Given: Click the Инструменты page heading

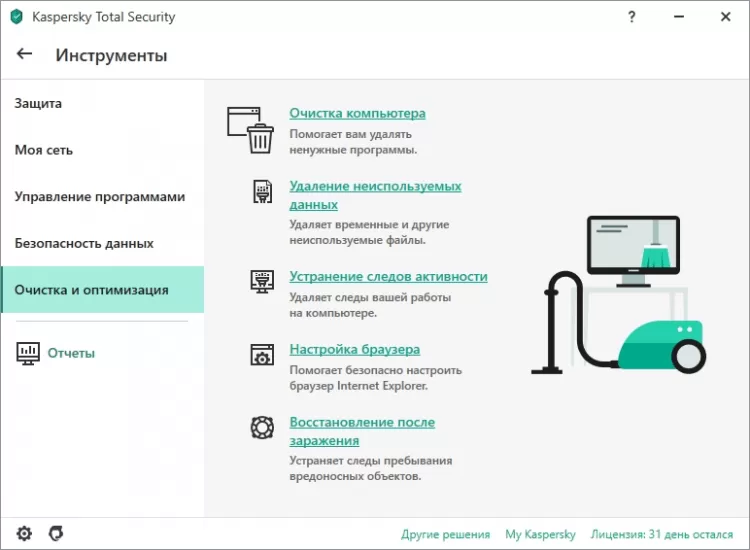Looking at the screenshot, I should pyautogui.click(x=111, y=55).
